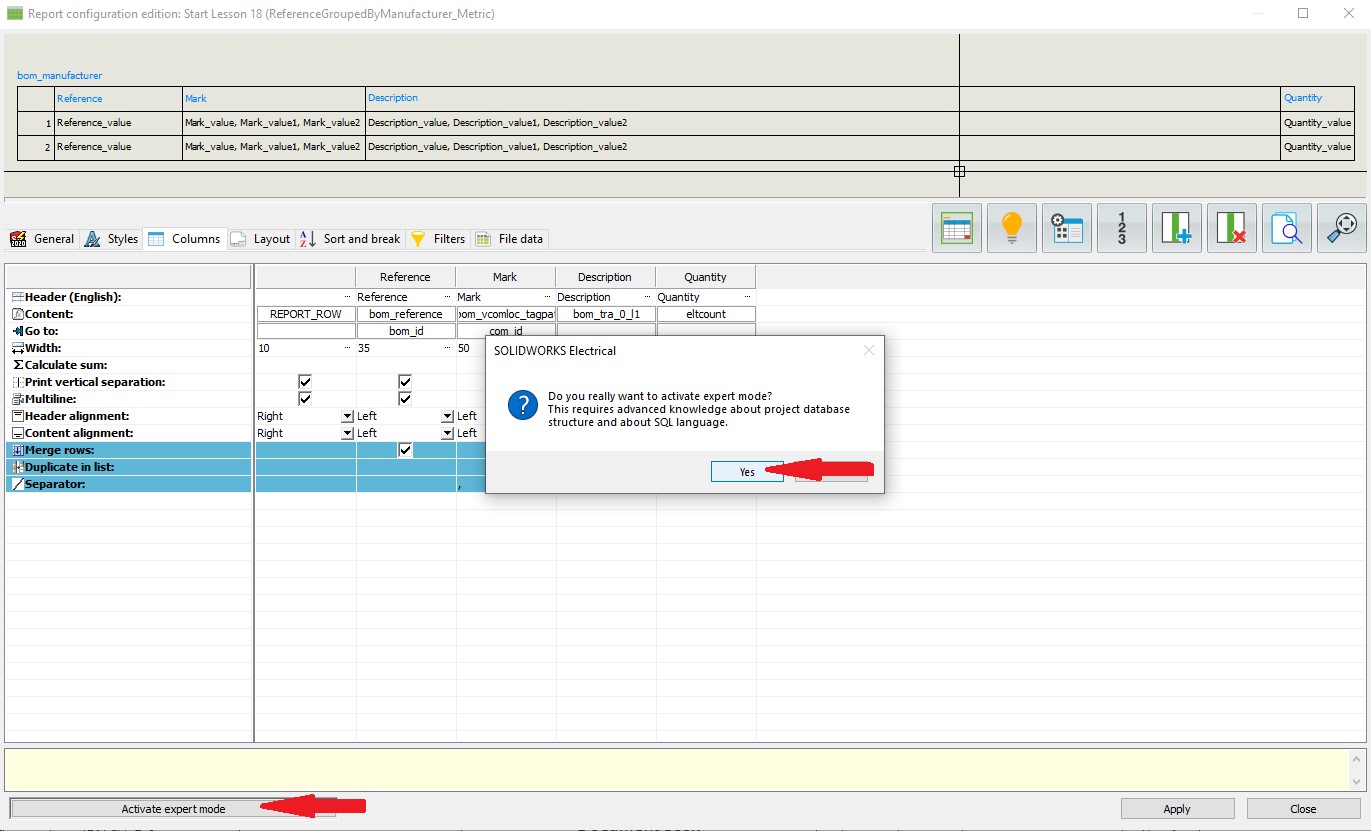This screenshot has width=1371, height=831.
Task: Click the 123 numbering icon
Action: [x=1121, y=228]
